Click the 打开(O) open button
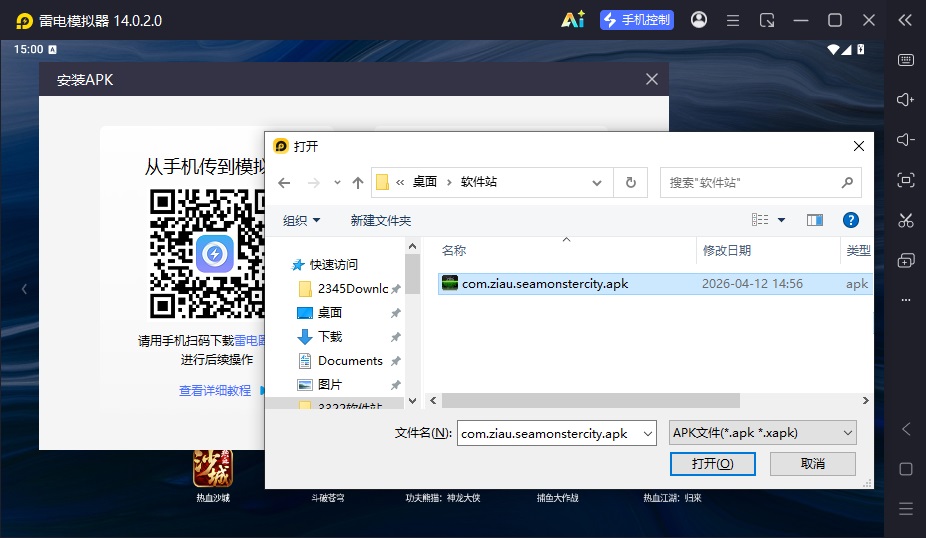 click(x=713, y=464)
